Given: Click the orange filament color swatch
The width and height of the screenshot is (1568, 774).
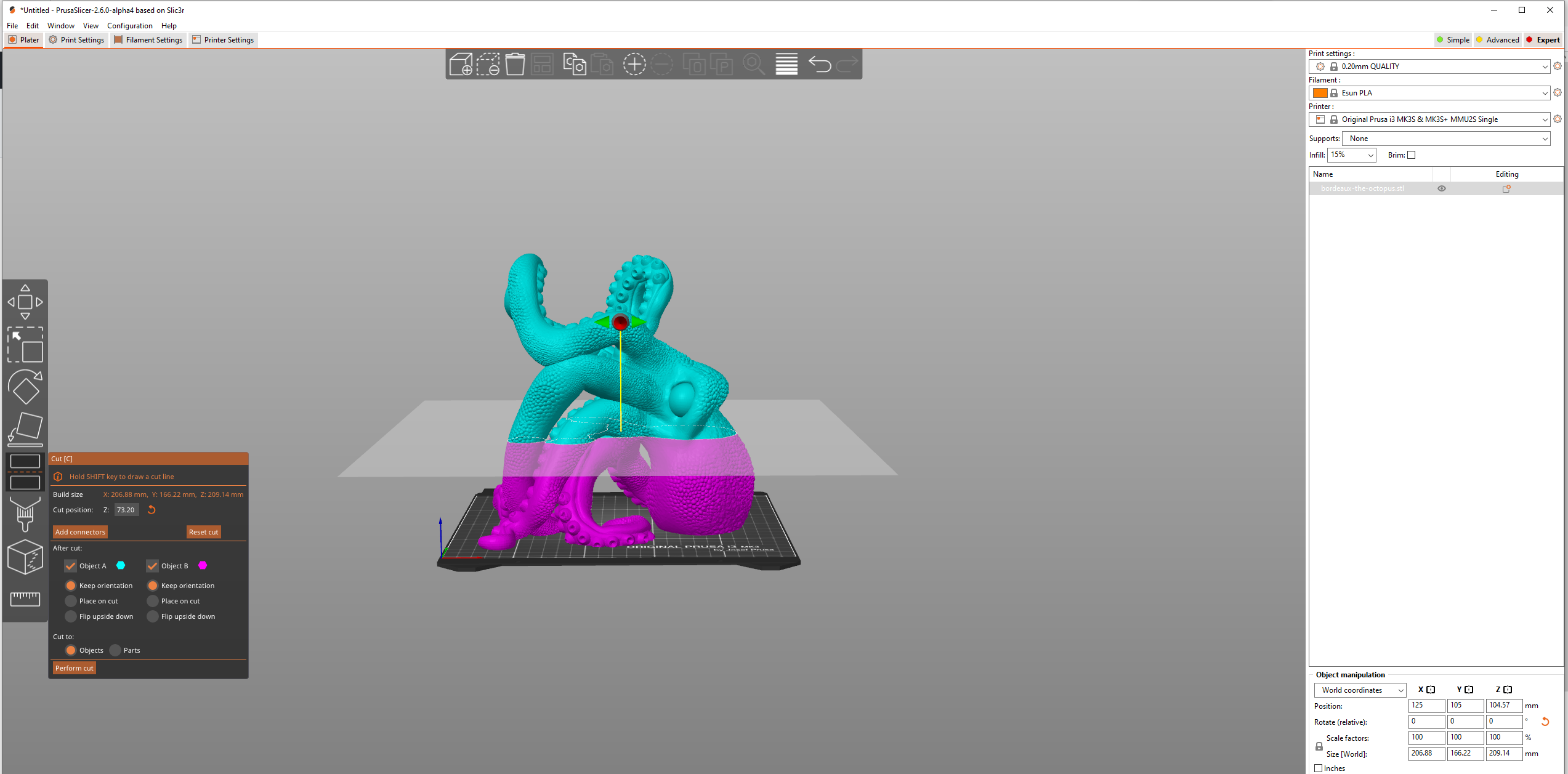Looking at the screenshot, I should (x=1320, y=93).
